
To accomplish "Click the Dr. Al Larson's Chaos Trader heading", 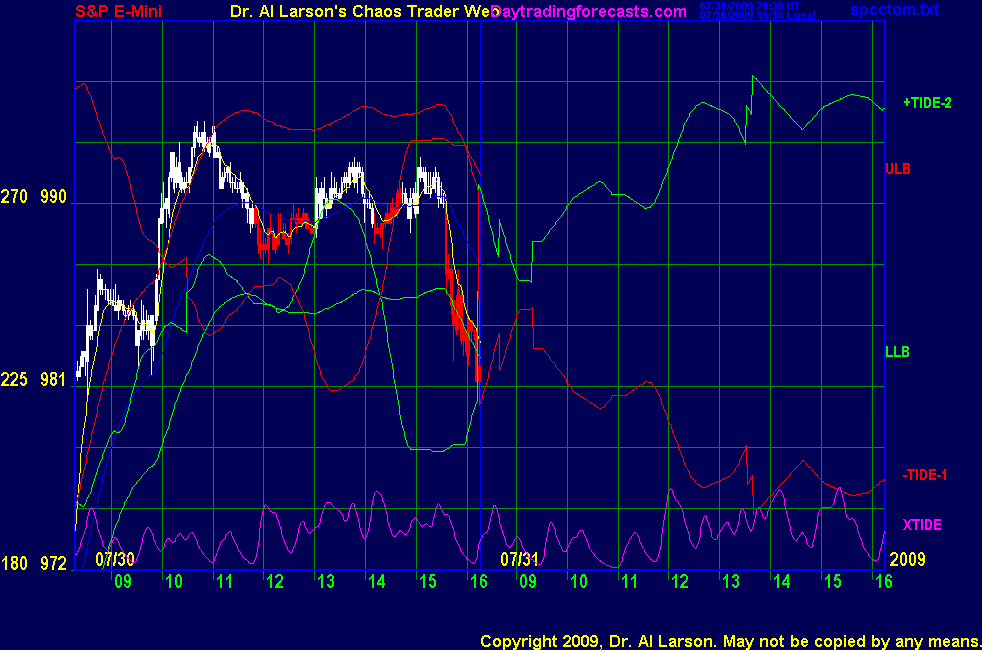I will pos(364,11).
